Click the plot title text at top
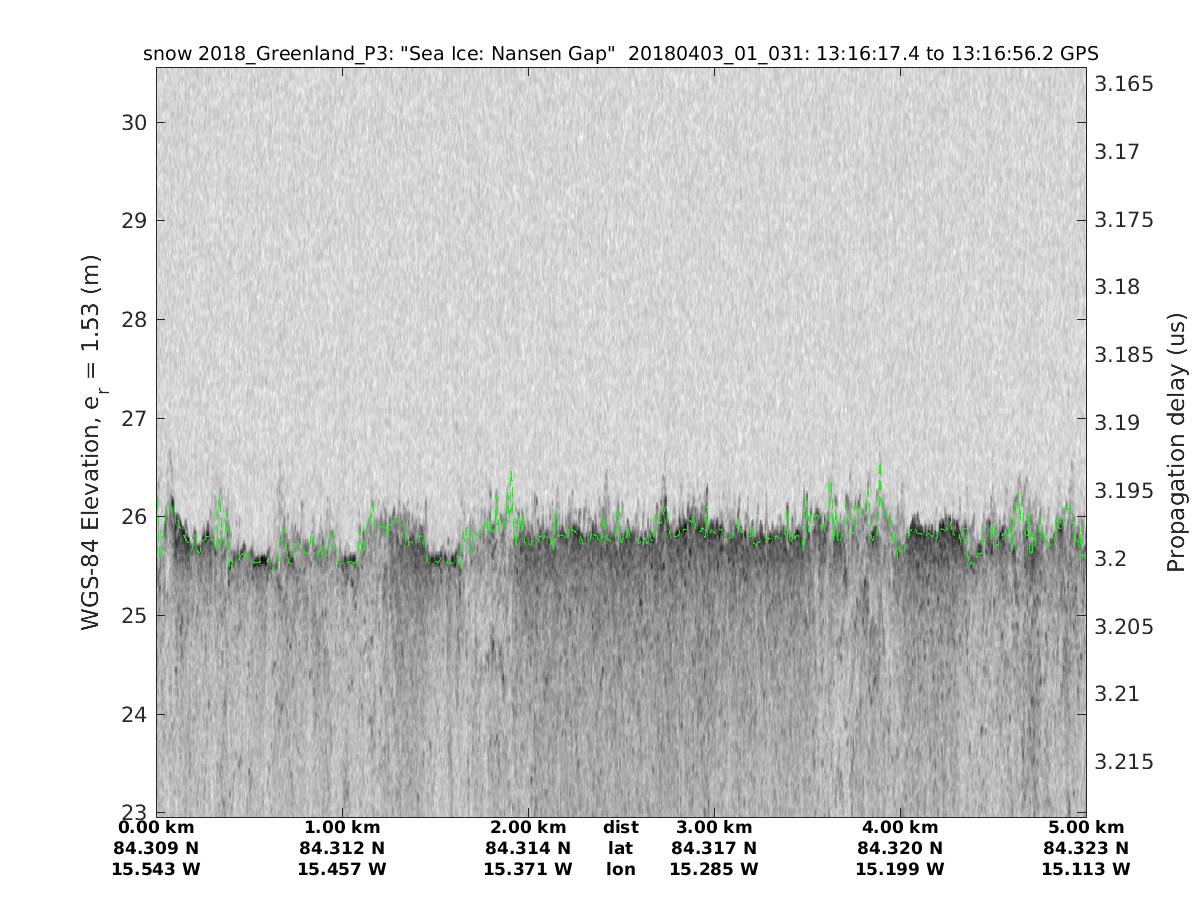The width and height of the screenshot is (1200, 900). 620,53
